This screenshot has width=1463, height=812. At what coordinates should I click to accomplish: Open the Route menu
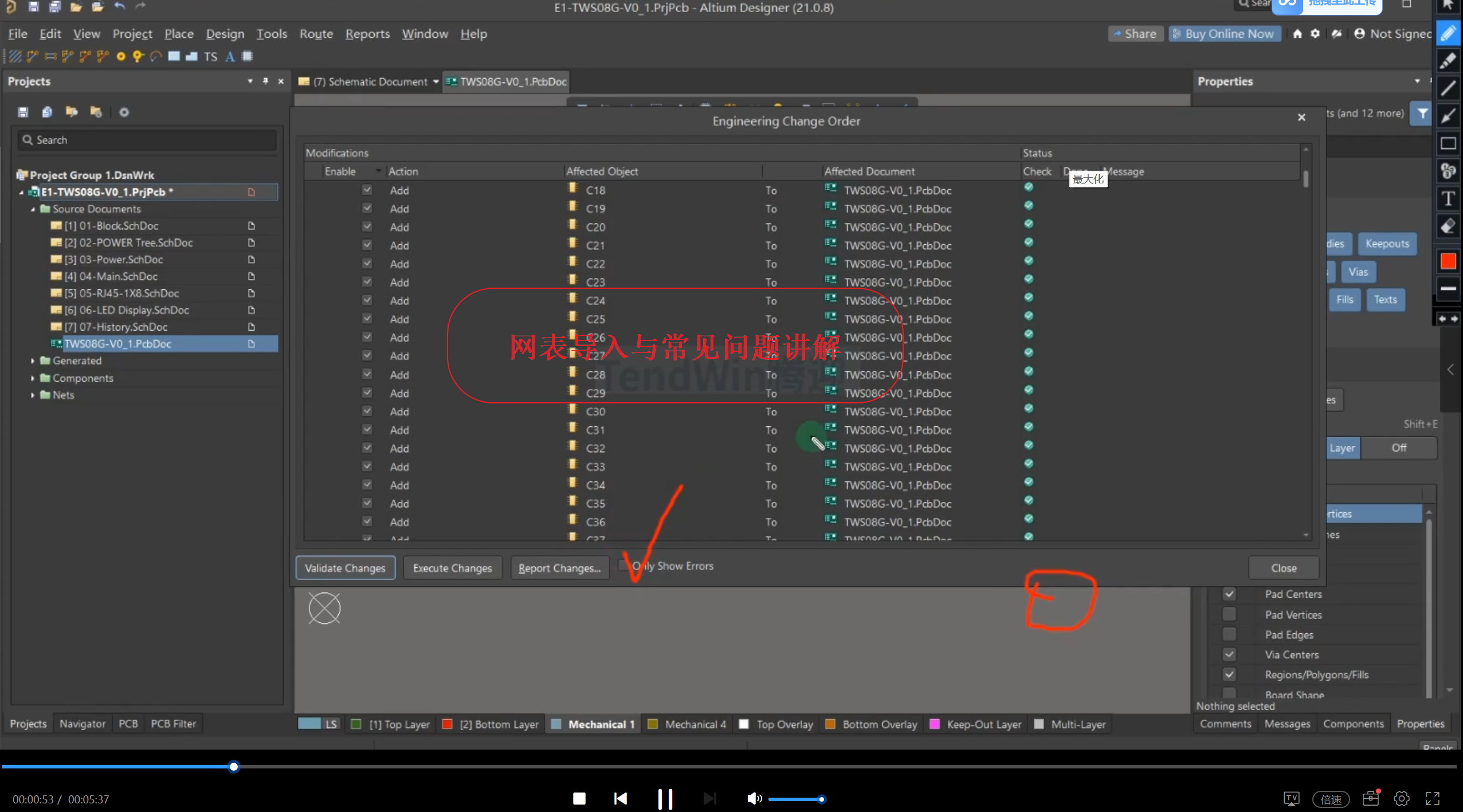(316, 34)
